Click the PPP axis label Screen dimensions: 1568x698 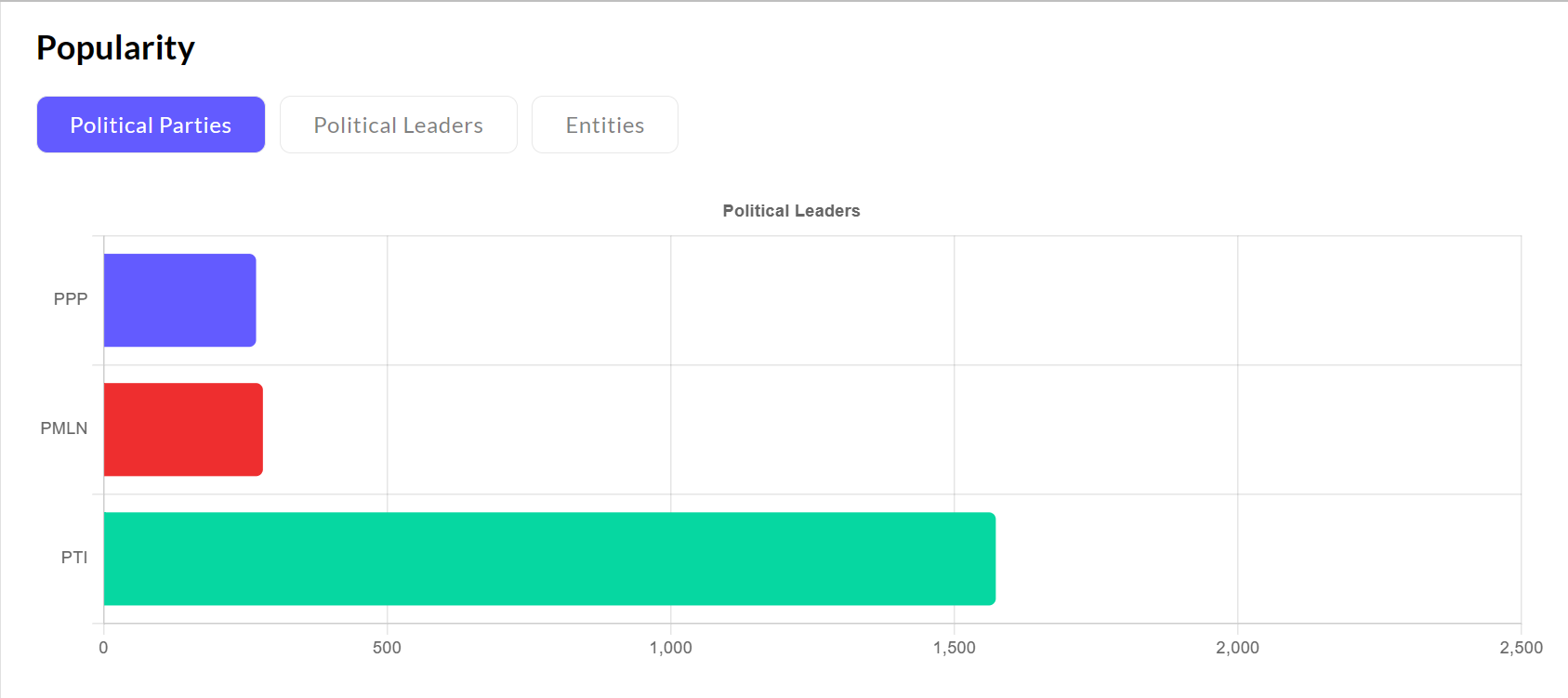(x=71, y=299)
